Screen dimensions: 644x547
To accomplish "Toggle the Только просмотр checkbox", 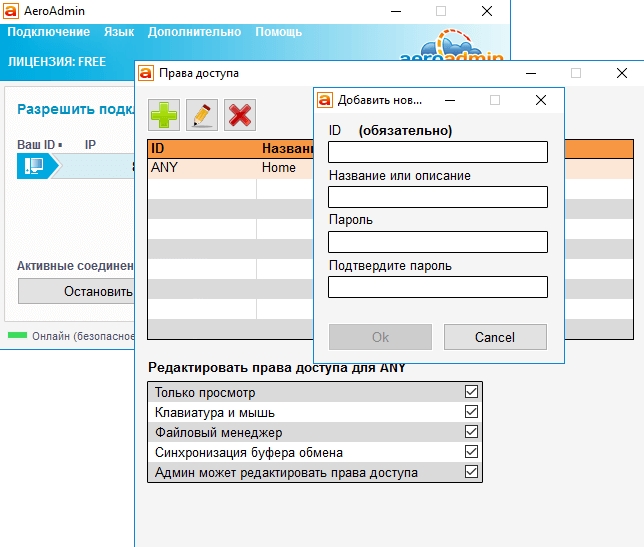I will (x=471, y=392).
